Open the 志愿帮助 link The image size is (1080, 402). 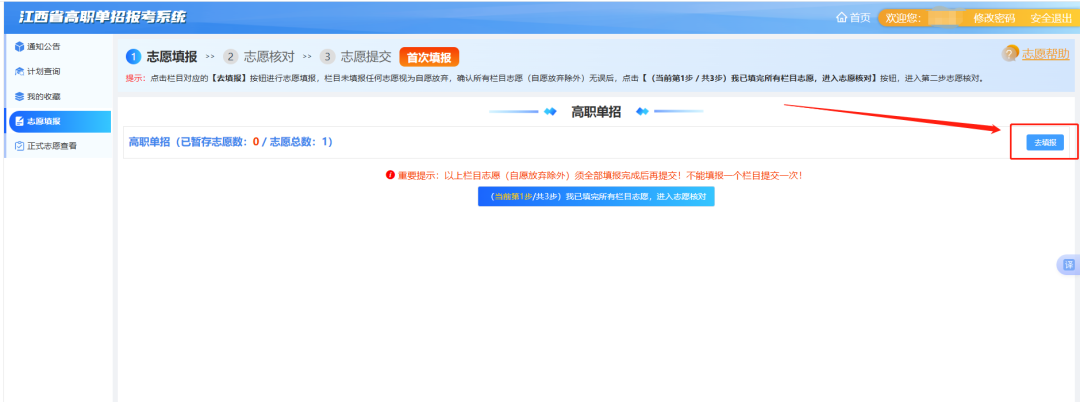1045,54
